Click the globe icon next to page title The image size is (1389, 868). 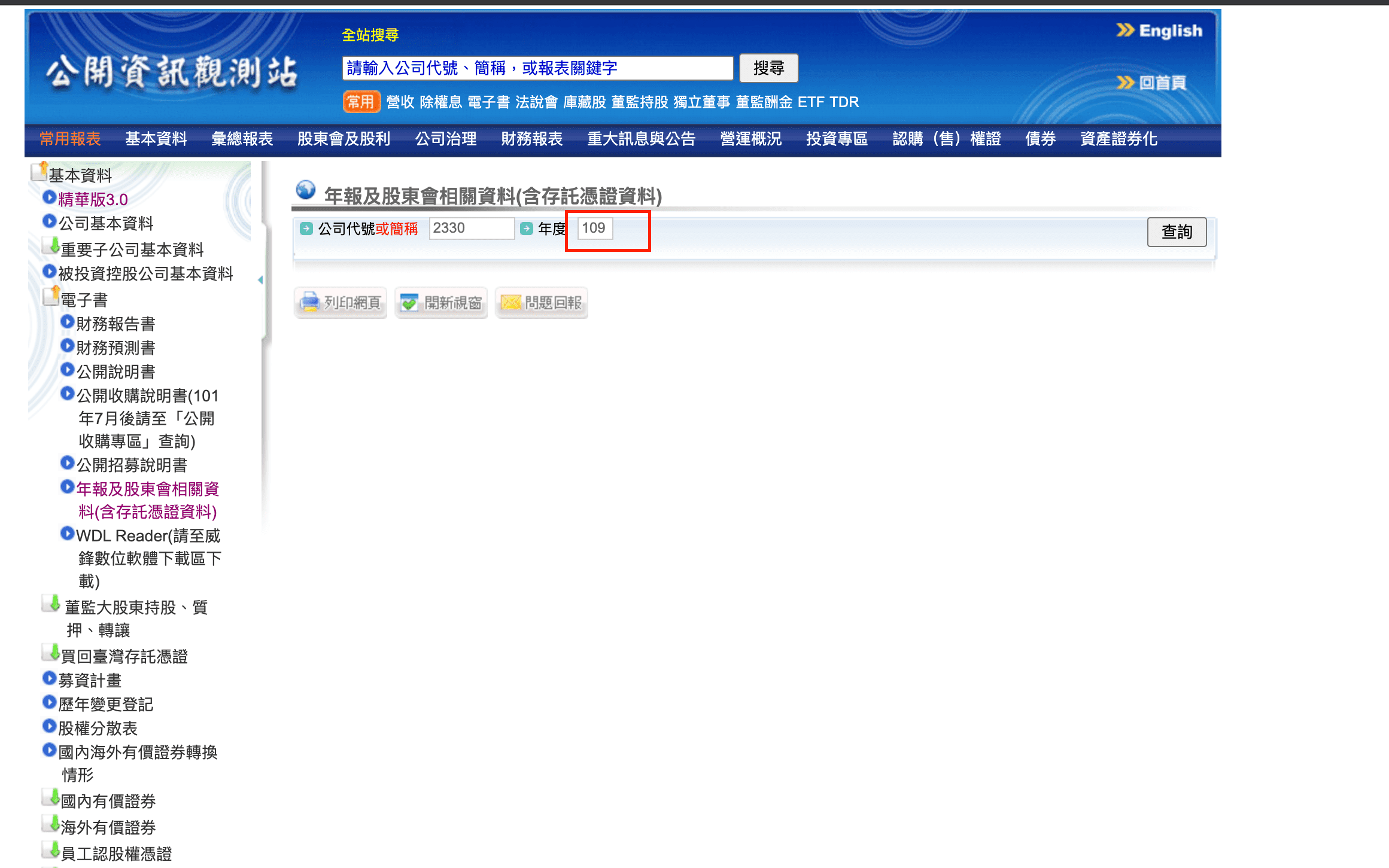(306, 190)
